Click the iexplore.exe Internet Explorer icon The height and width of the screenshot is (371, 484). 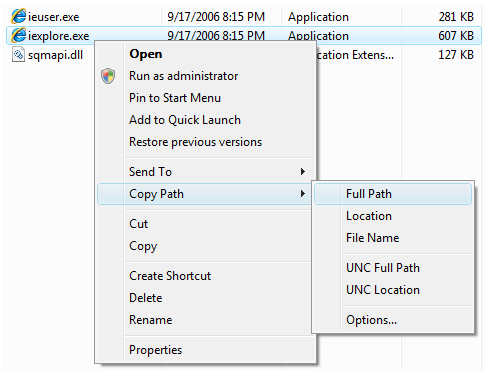click(x=18, y=35)
